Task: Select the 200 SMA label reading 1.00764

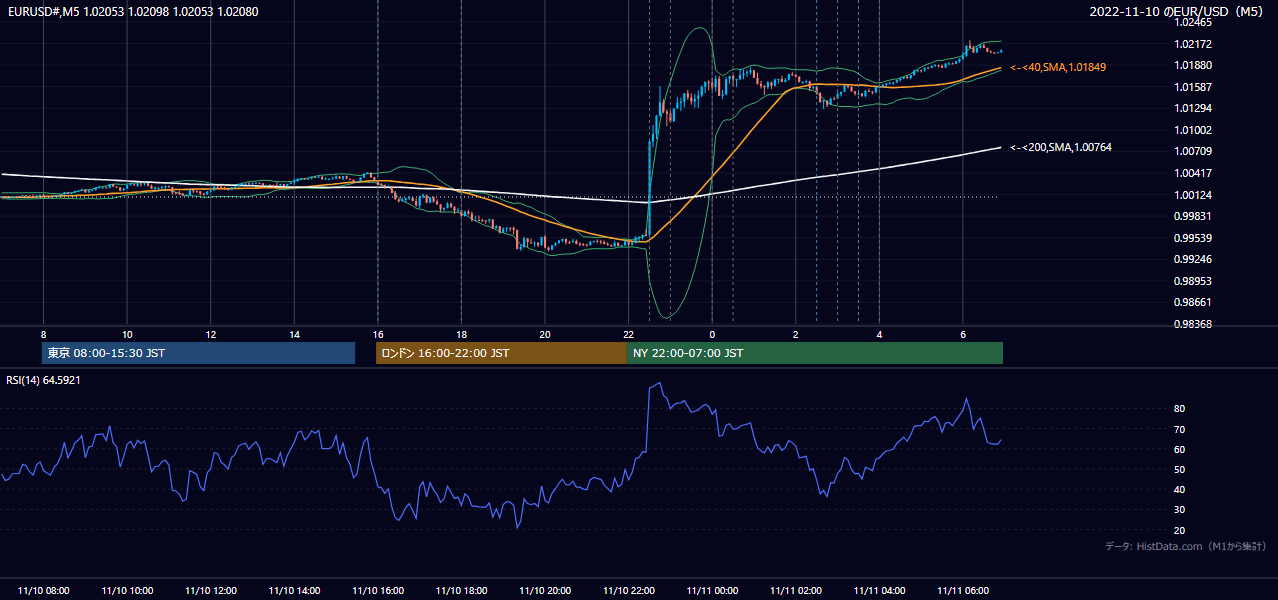Action: point(1061,148)
